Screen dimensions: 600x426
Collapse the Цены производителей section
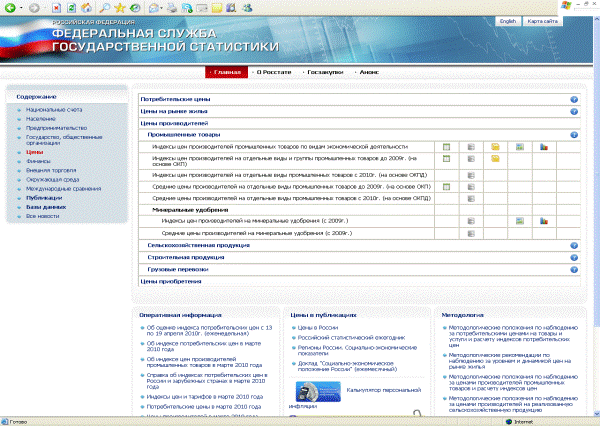click(174, 123)
